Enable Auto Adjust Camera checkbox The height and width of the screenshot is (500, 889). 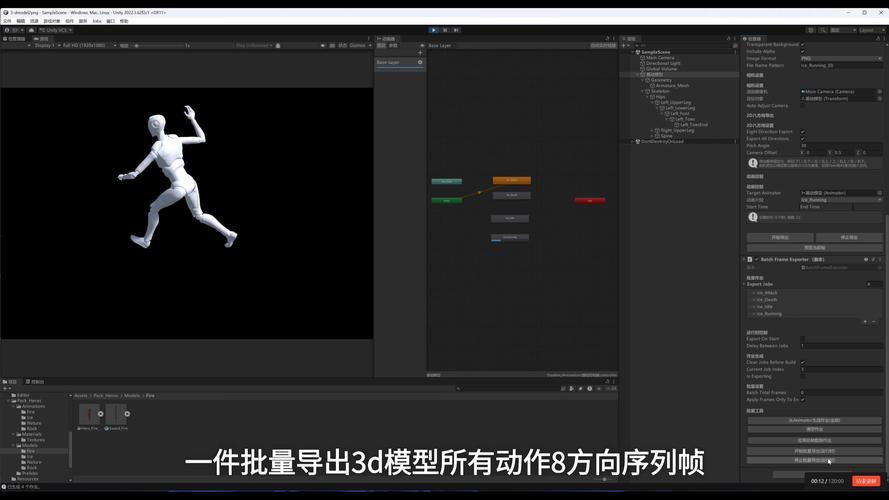[x=802, y=105]
